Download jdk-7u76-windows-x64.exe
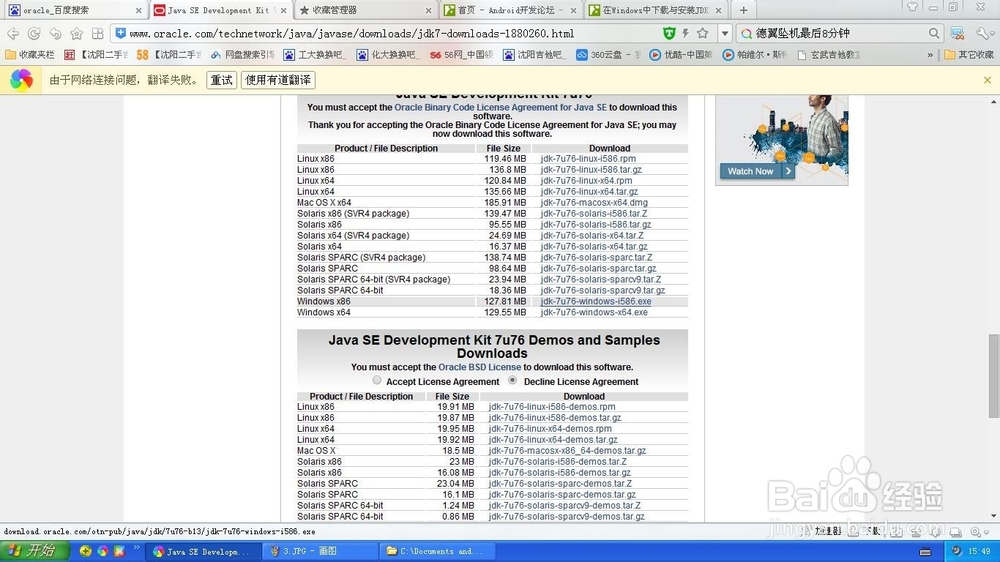Image resolution: width=1000 pixels, height=562 pixels. 594,312
